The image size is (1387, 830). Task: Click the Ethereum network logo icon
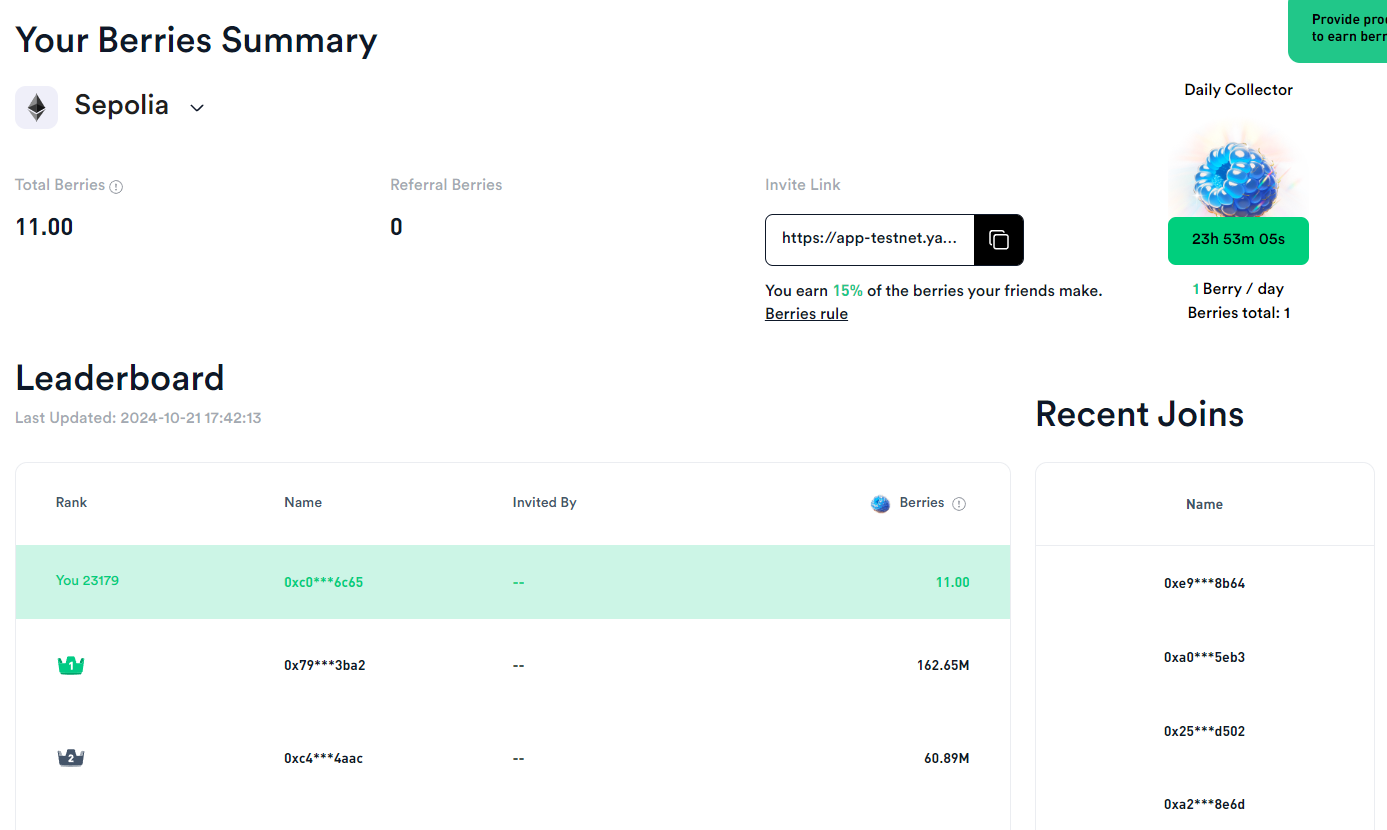point(36,107)
